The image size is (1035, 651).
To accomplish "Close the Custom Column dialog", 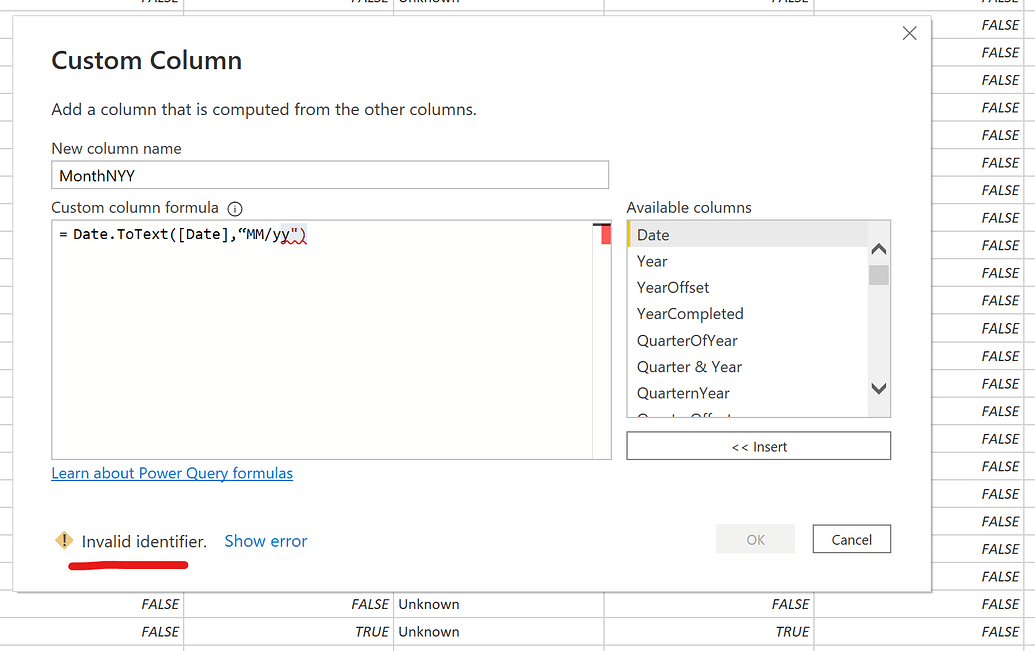I will 909,33.
